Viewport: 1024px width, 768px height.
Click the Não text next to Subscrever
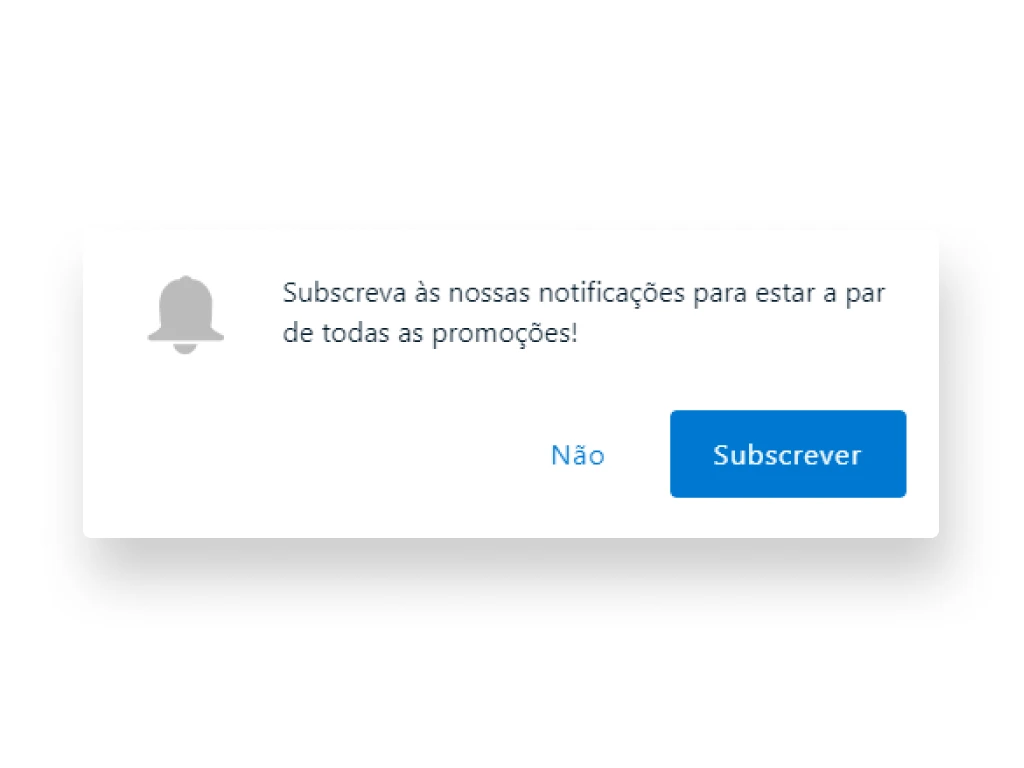[x=578, y=455]
